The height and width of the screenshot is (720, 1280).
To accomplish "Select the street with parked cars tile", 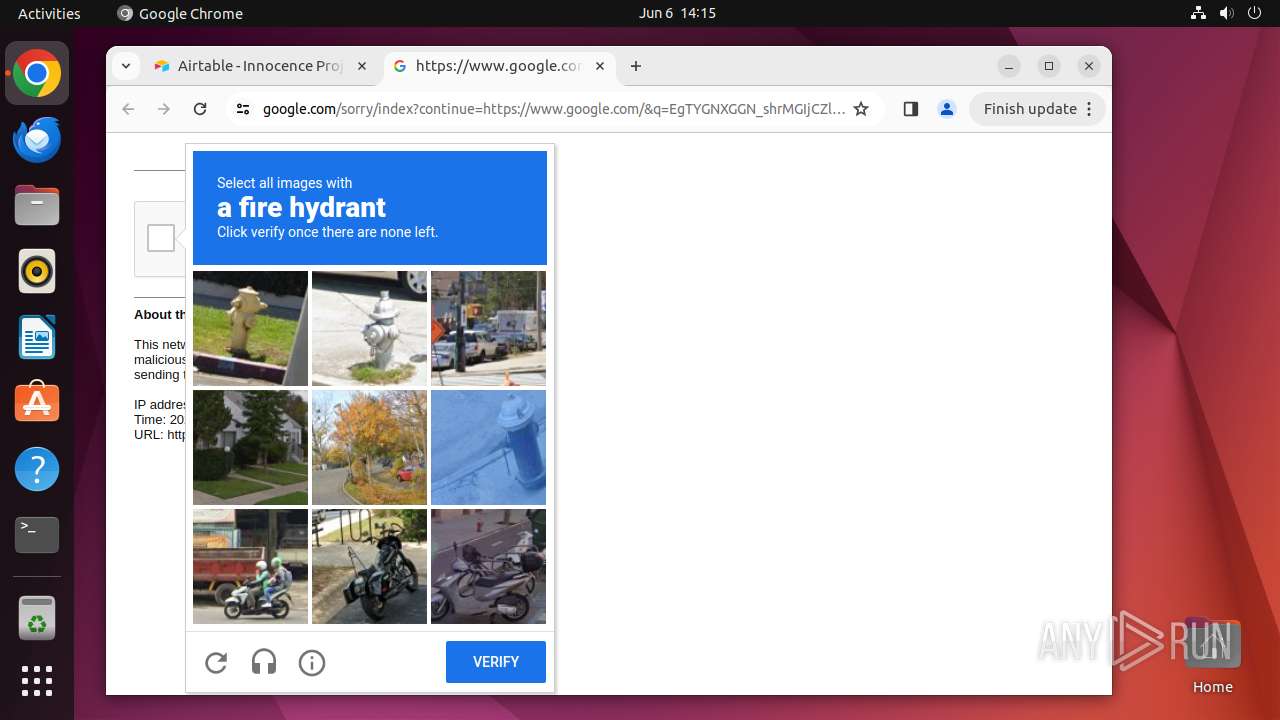I will tap(488, 328).
